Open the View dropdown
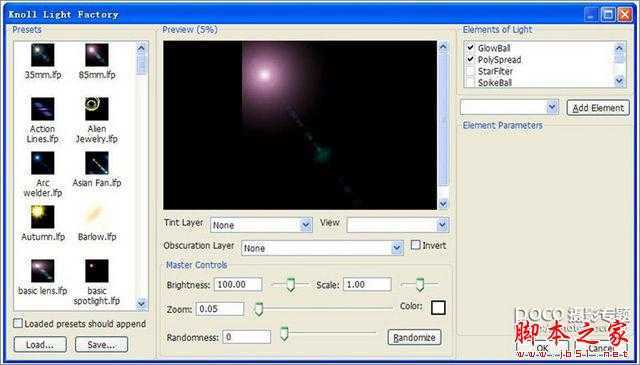Viewport: 640px width, 365px height. pyautogui.click(x=442, y=225)
